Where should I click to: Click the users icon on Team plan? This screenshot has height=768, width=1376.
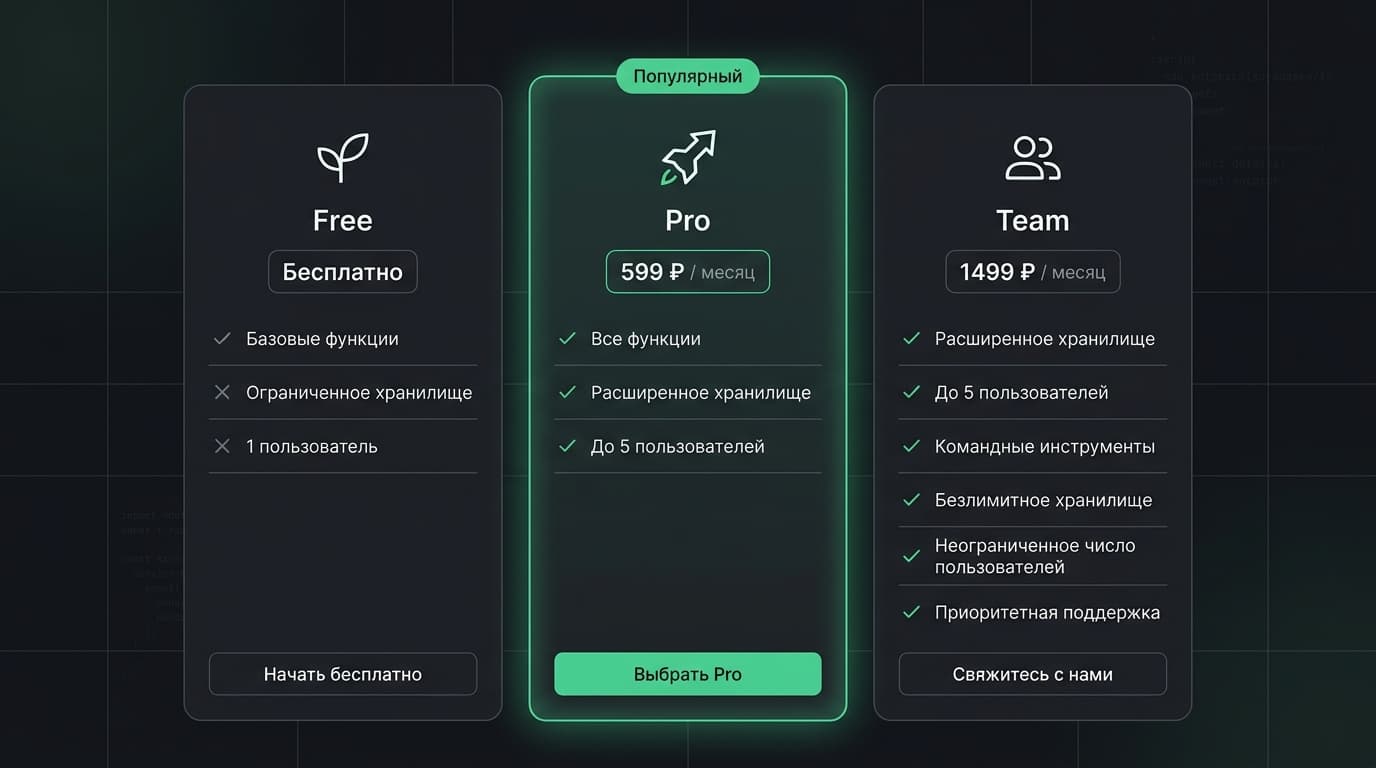click(x=1033, y=158)
